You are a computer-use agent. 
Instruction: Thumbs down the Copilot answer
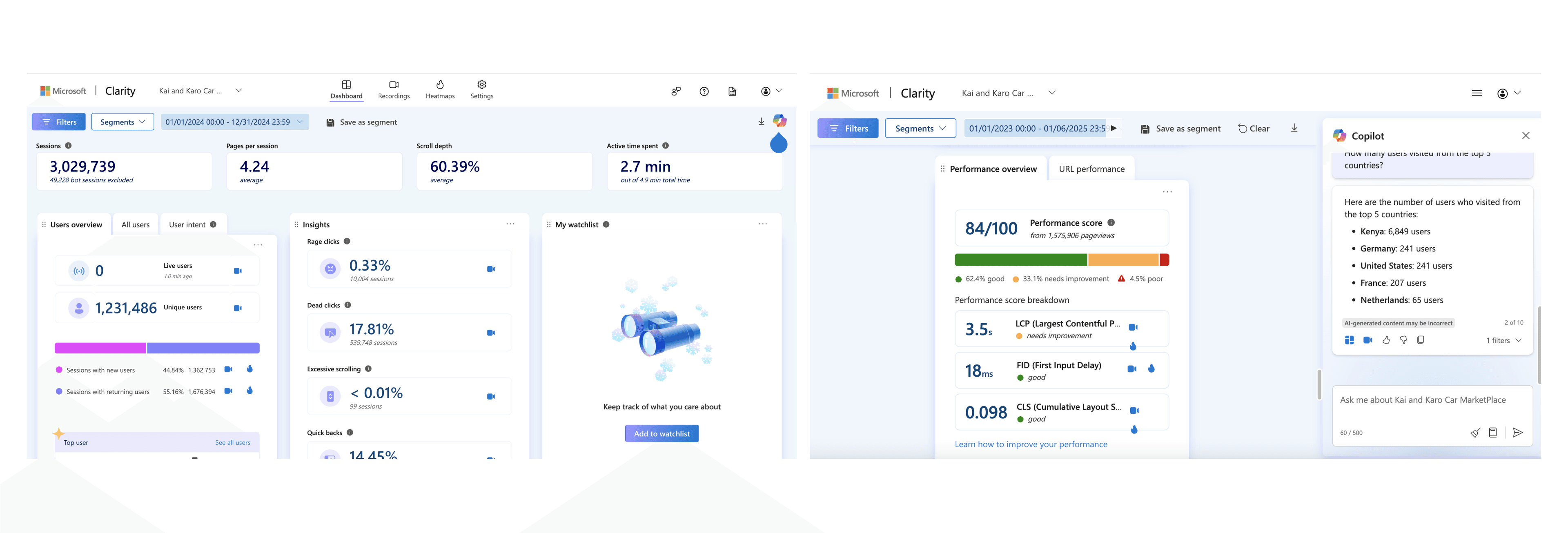pyautogui.click(x=1403, y=340)
